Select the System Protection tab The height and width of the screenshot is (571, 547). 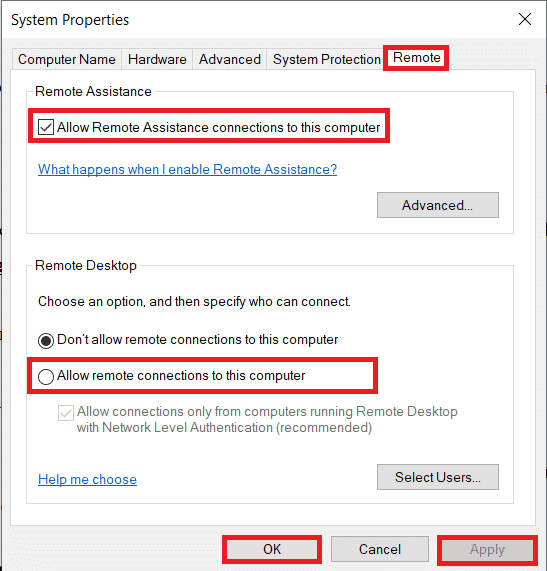pyautogui.click(x=327, y=59)
